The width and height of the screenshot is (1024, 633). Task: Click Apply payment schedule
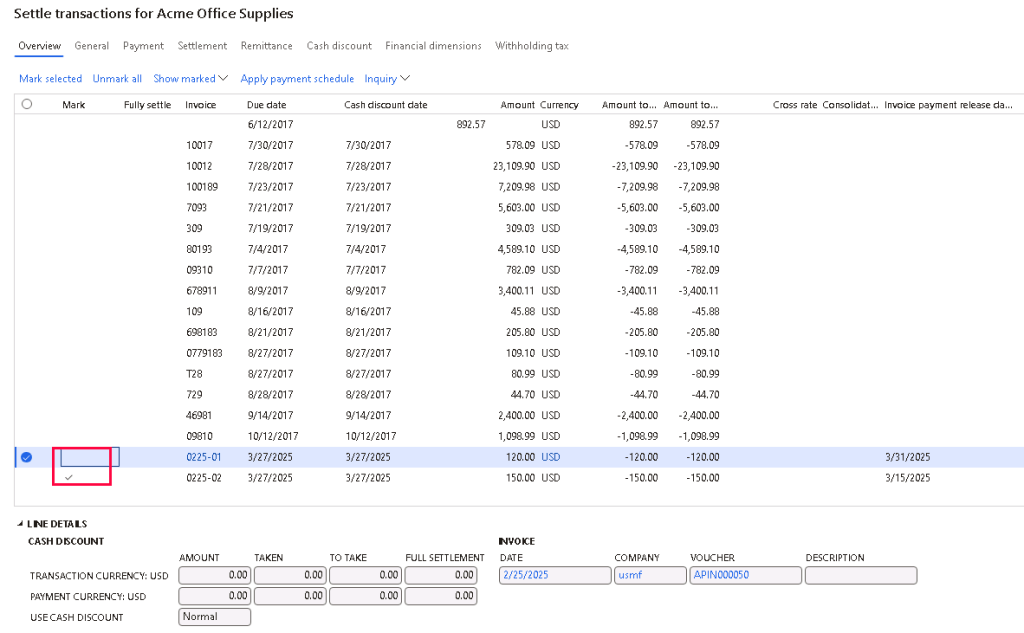[297, 79]
